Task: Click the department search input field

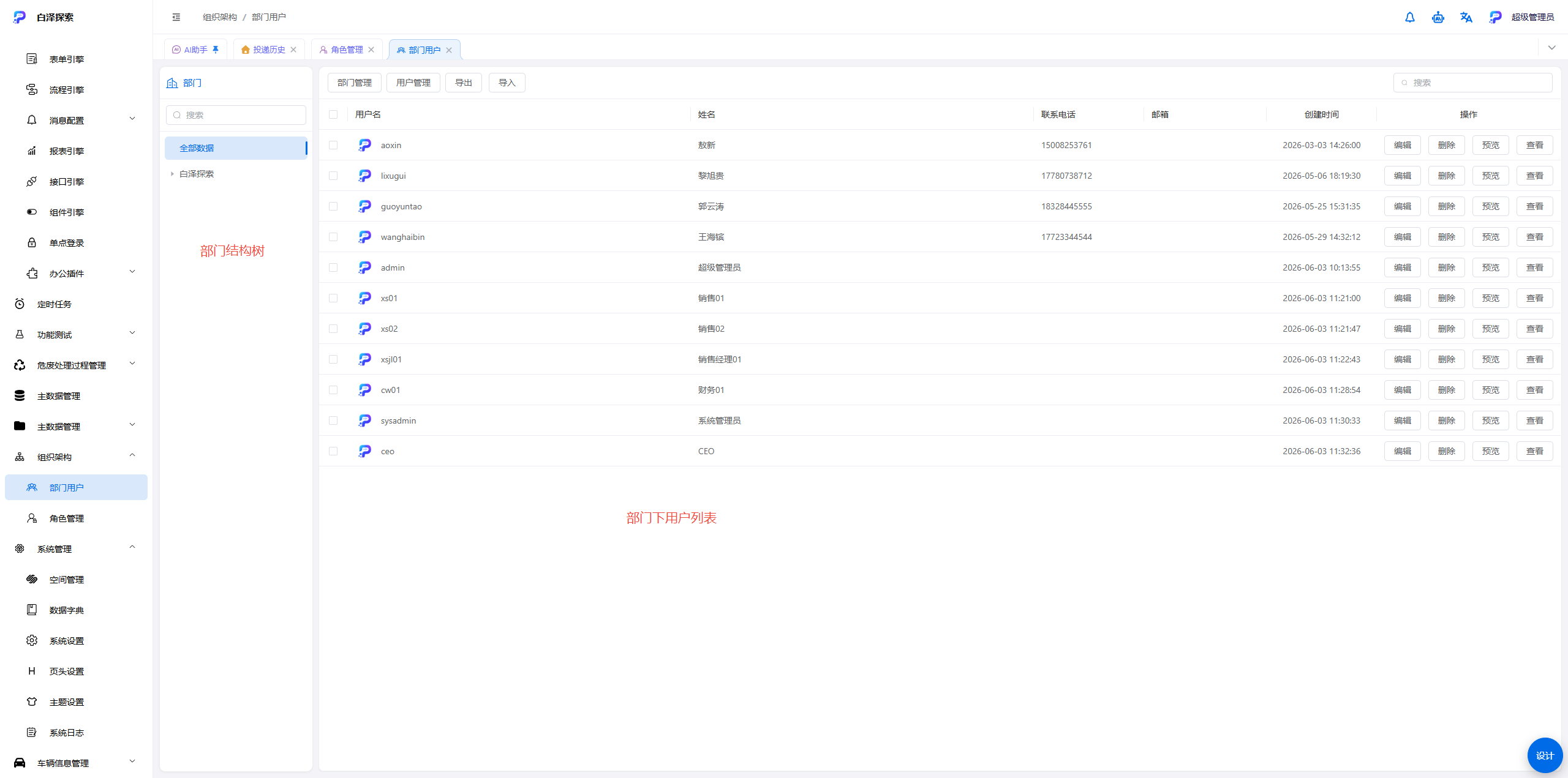Action: (236, 115)
